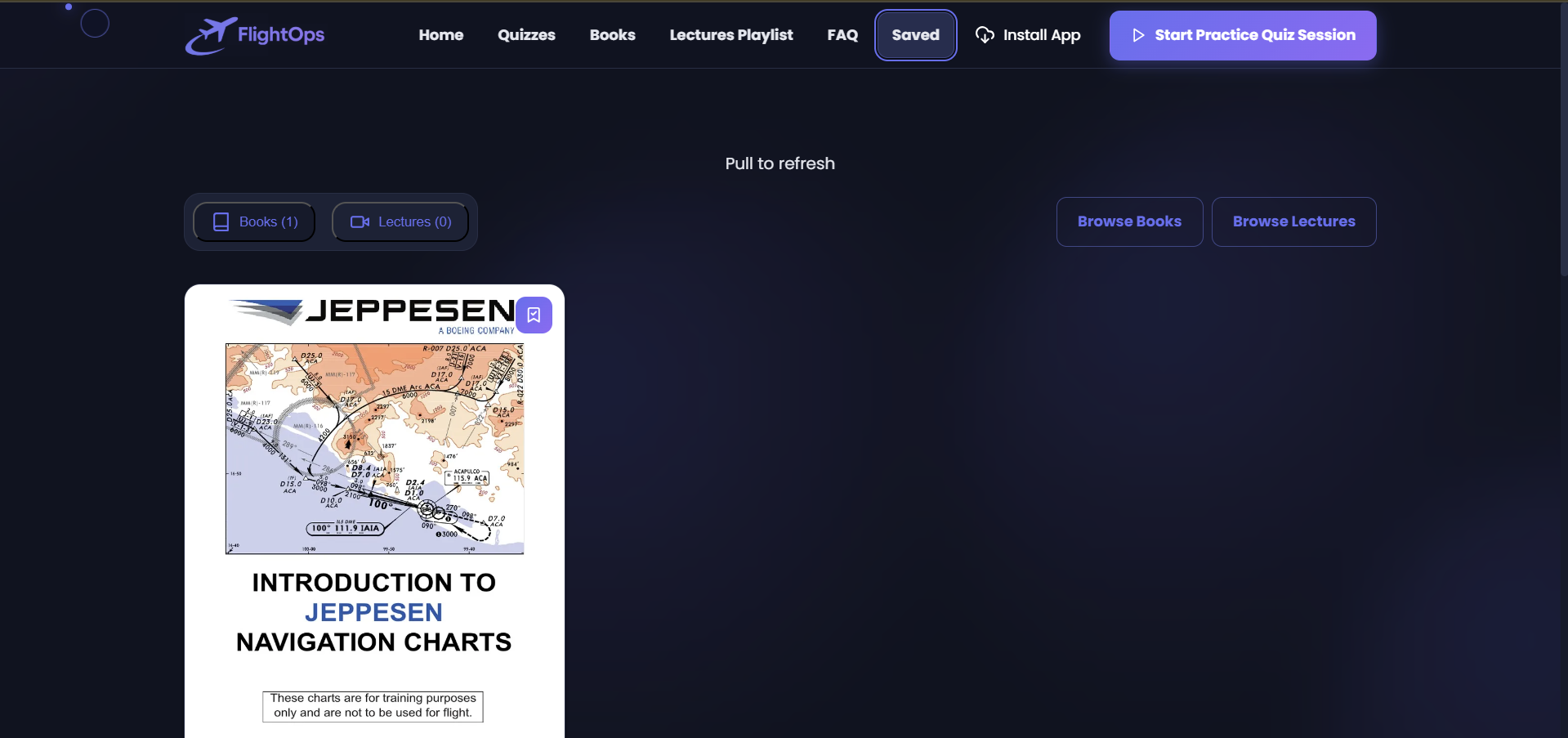This screenshot has height=738, width=1568.
Task: Click the vertical page scrollbar
Action: point(1562,139)
